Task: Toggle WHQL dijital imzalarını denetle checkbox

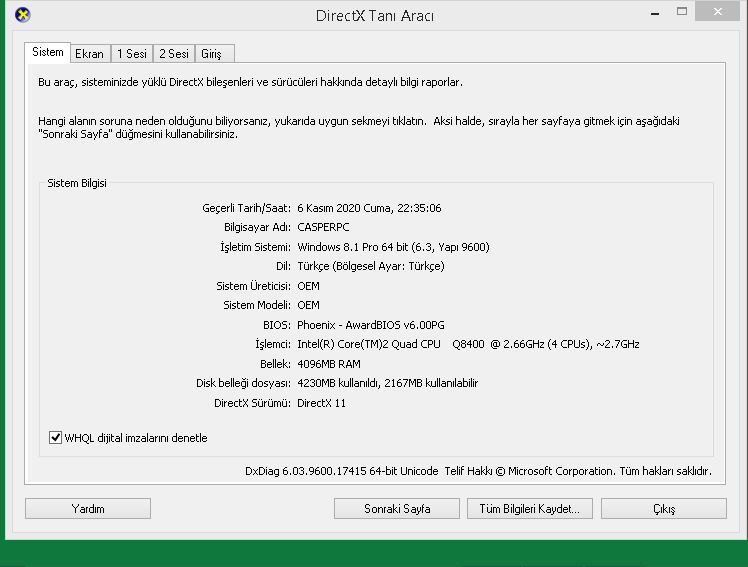Action: 55,437
